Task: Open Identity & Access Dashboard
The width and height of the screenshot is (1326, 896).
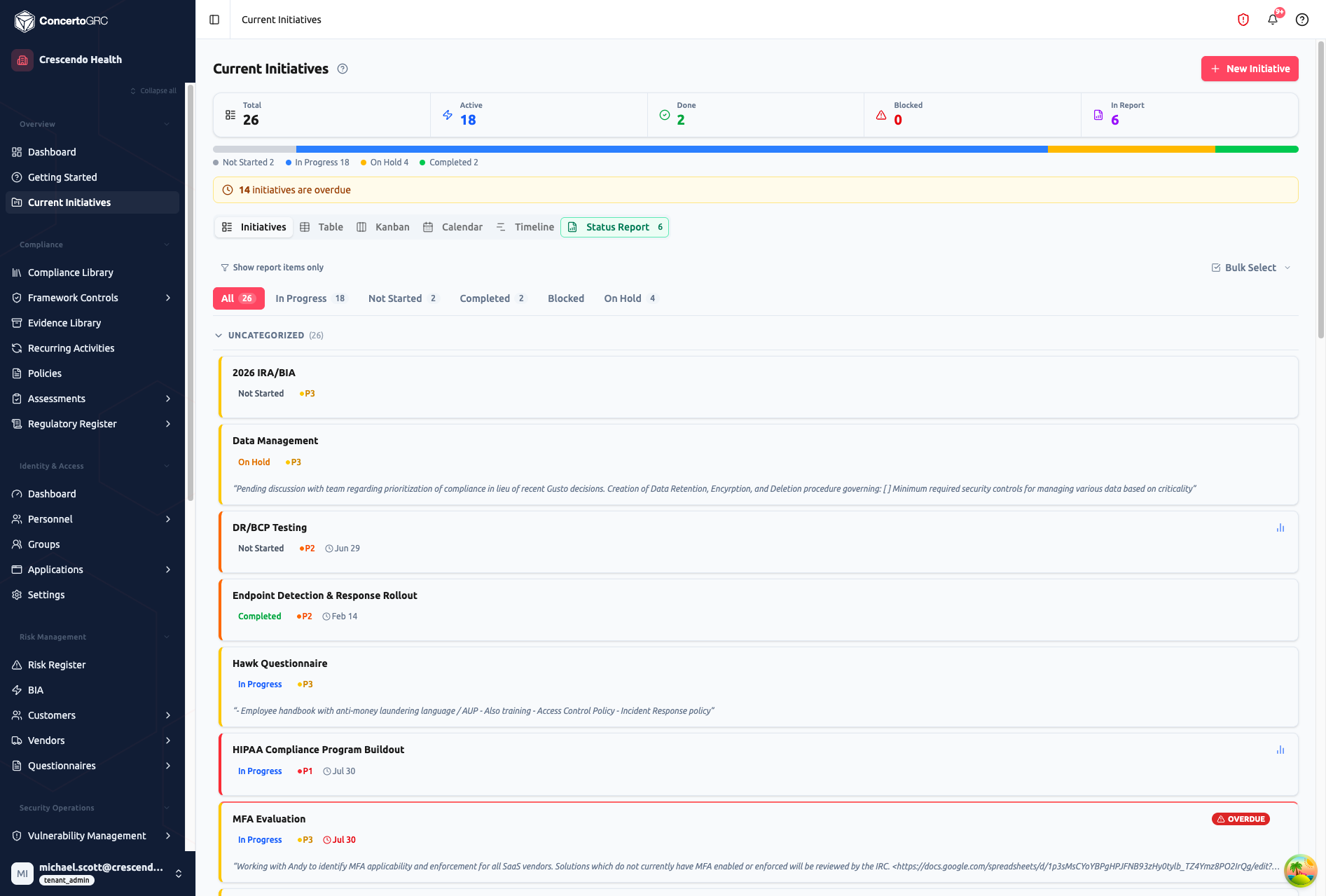Action: coord(92,494)
